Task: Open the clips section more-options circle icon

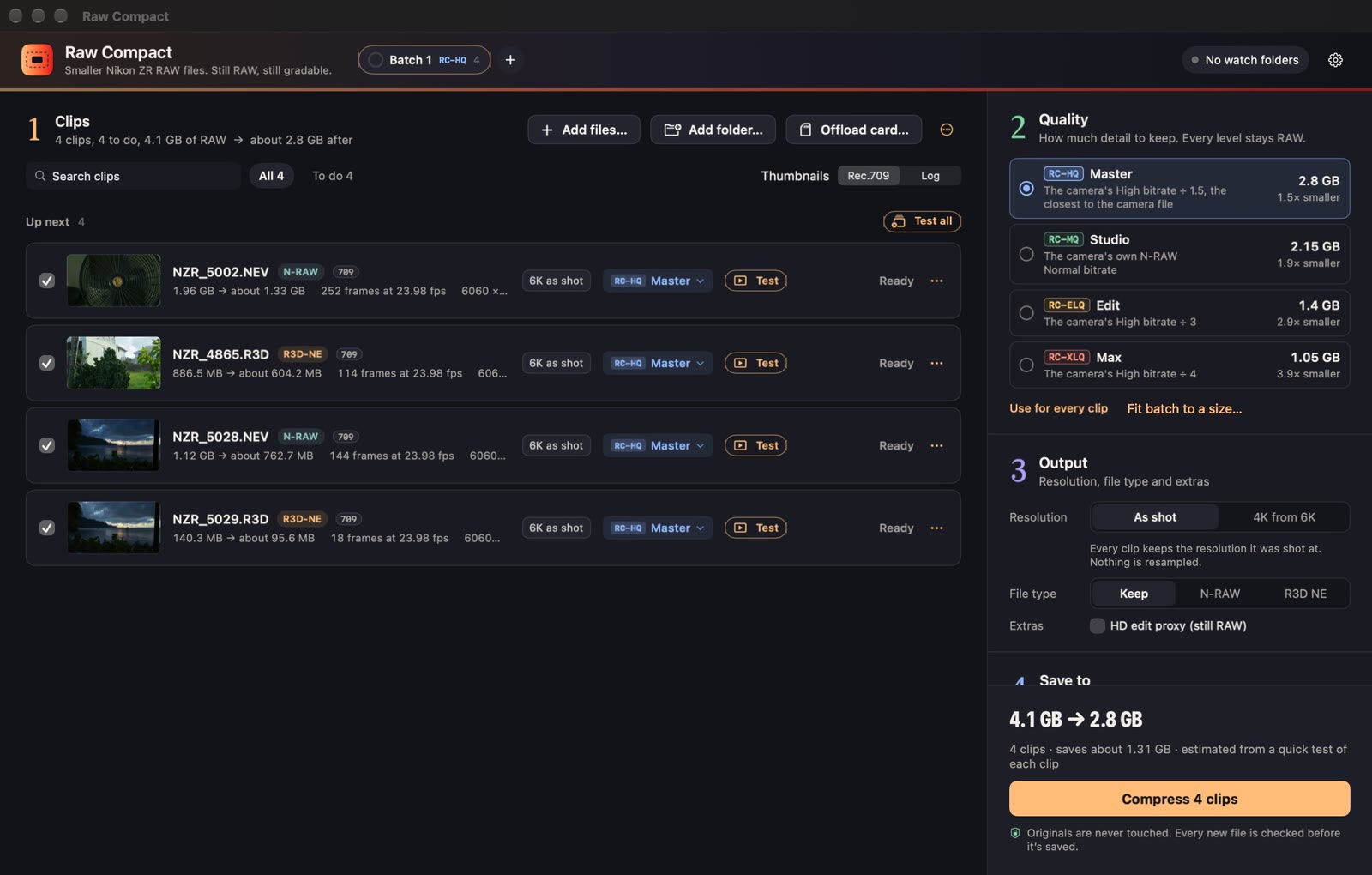Action: tap(947, 130)
